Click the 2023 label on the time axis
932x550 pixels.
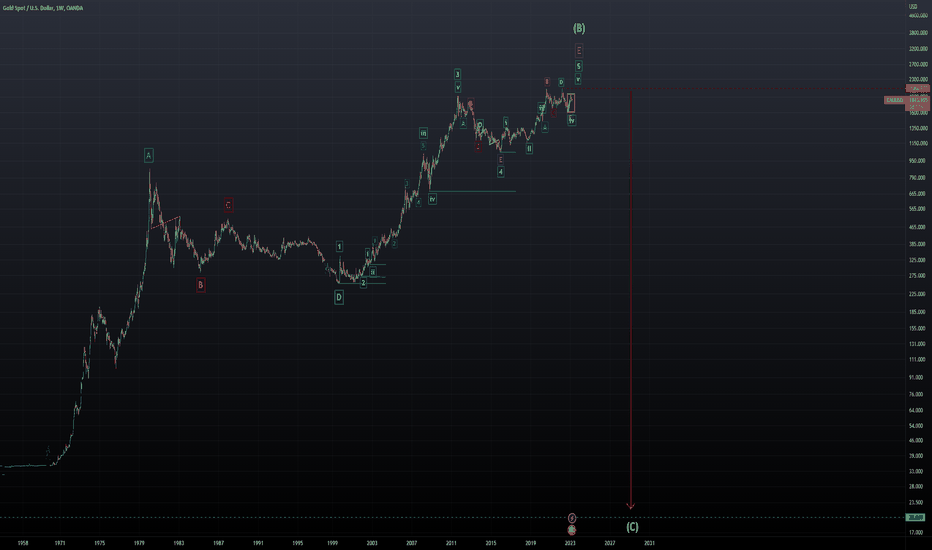pyautogui.click(x=570, y=543)
